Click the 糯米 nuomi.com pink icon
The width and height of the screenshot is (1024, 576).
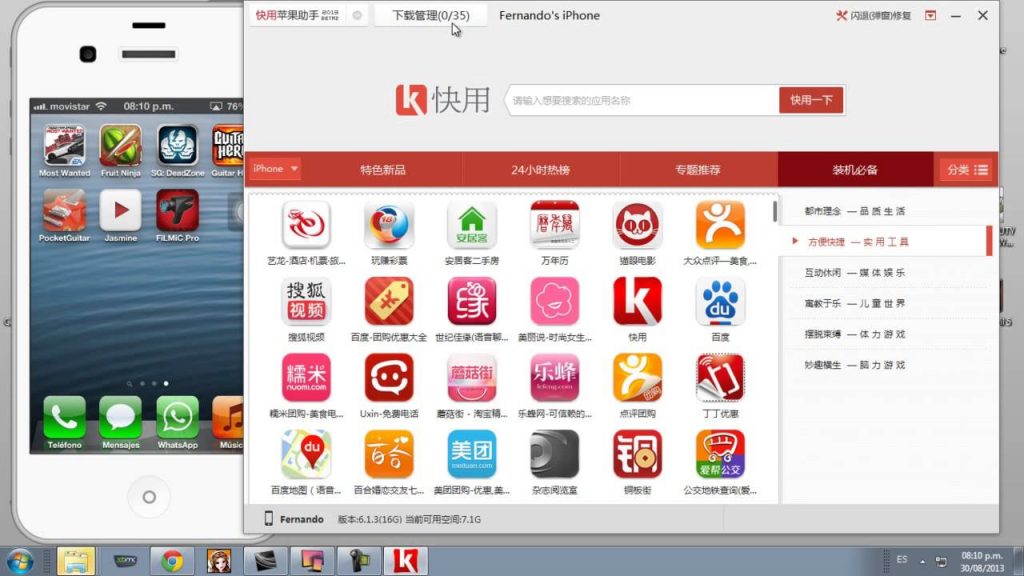point(306,377)
